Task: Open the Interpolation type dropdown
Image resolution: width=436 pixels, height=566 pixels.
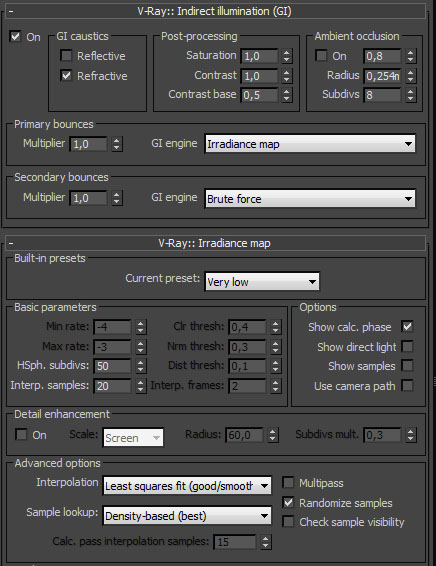Action: [187, 486]
